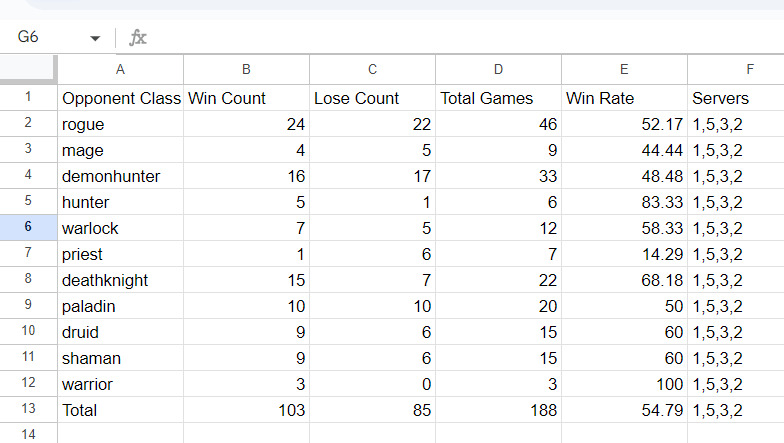Open the Name box dropdown arrow
This screenshot has width=784, height=443.
click(95, 38)
